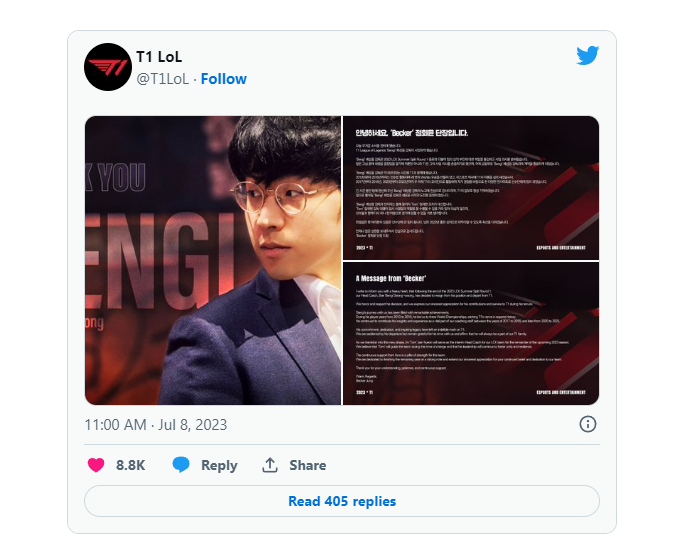The width and height of the screenshot is (680, 551).
Task: Click the blue reply bubble icon
Action: click(181, 465)
